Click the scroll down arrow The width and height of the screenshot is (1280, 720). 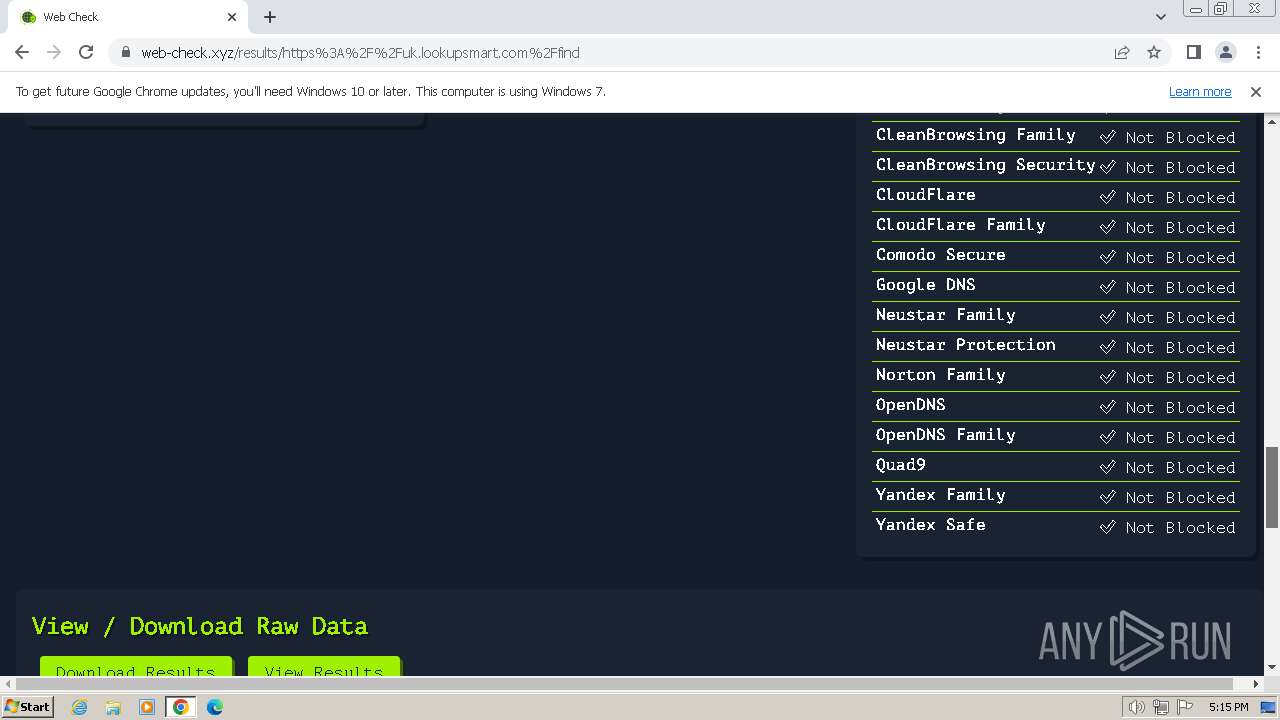tap(1272, 667)
